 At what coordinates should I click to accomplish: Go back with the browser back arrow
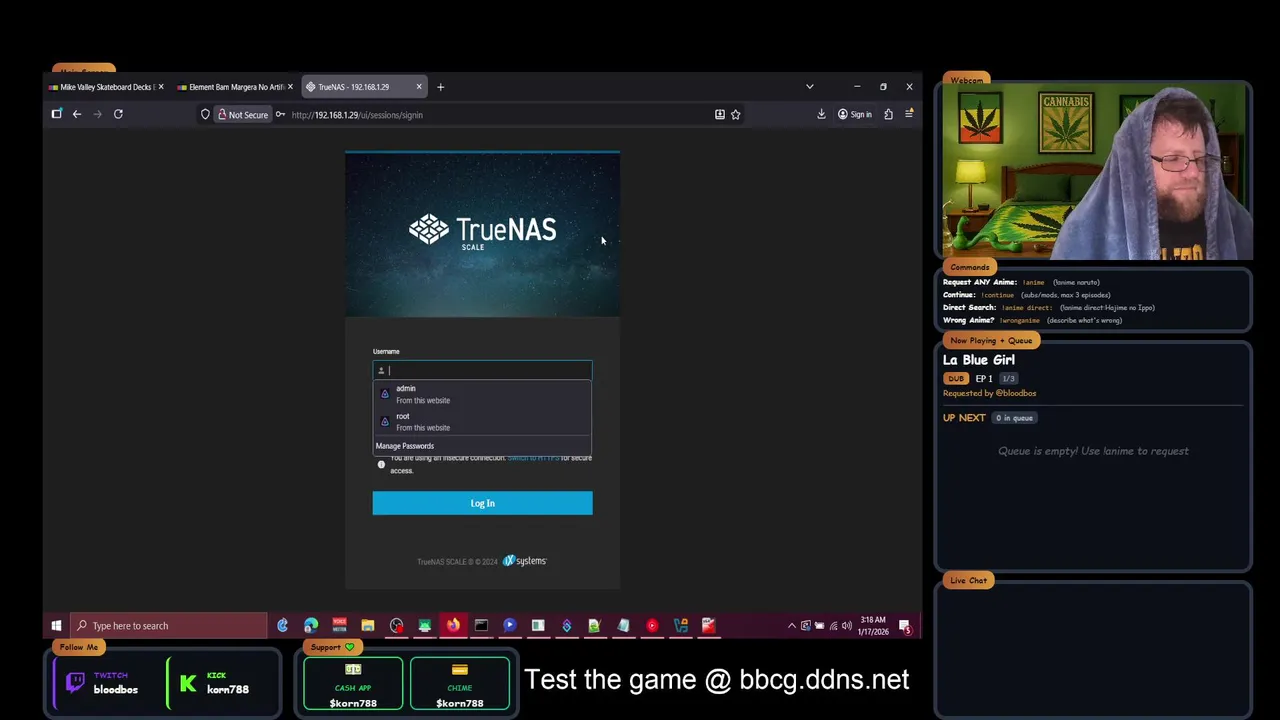[77, 114]
